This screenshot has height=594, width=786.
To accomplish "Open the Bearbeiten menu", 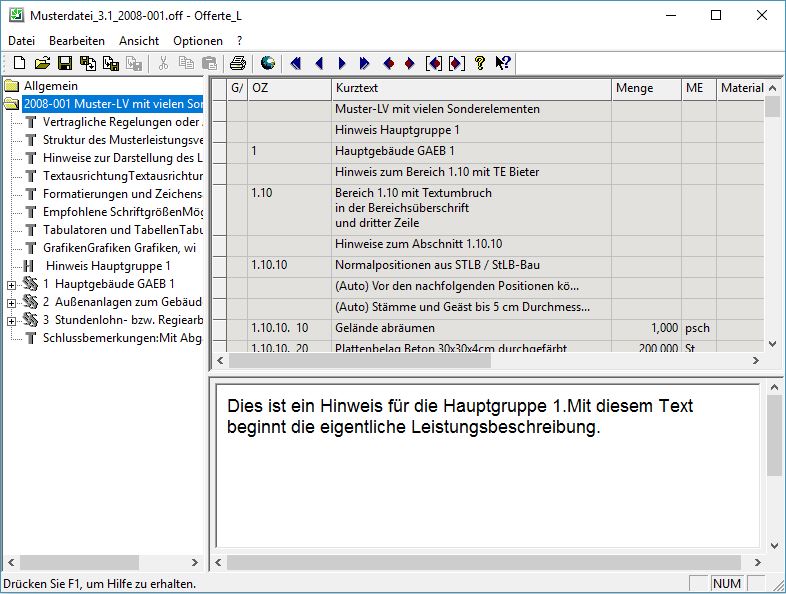I will (77, 41).
